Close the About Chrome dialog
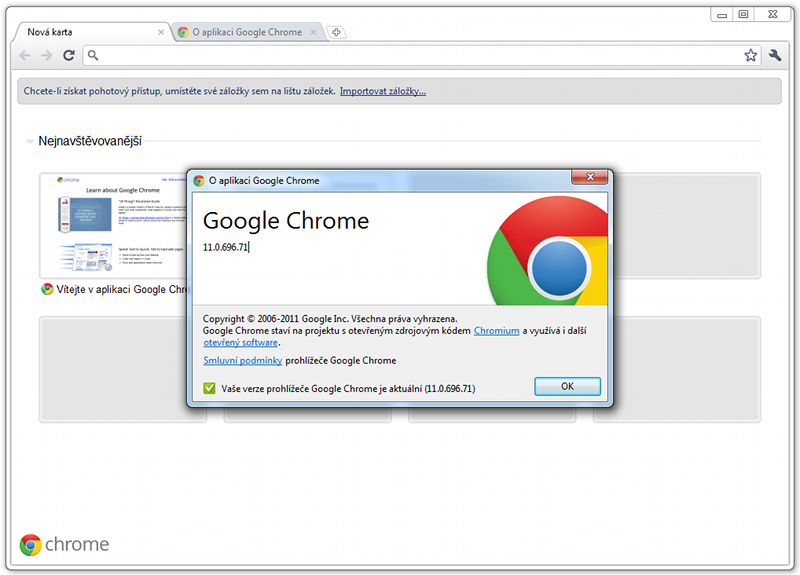The width and height of the screenshot is (800, 575). [590, 177]
